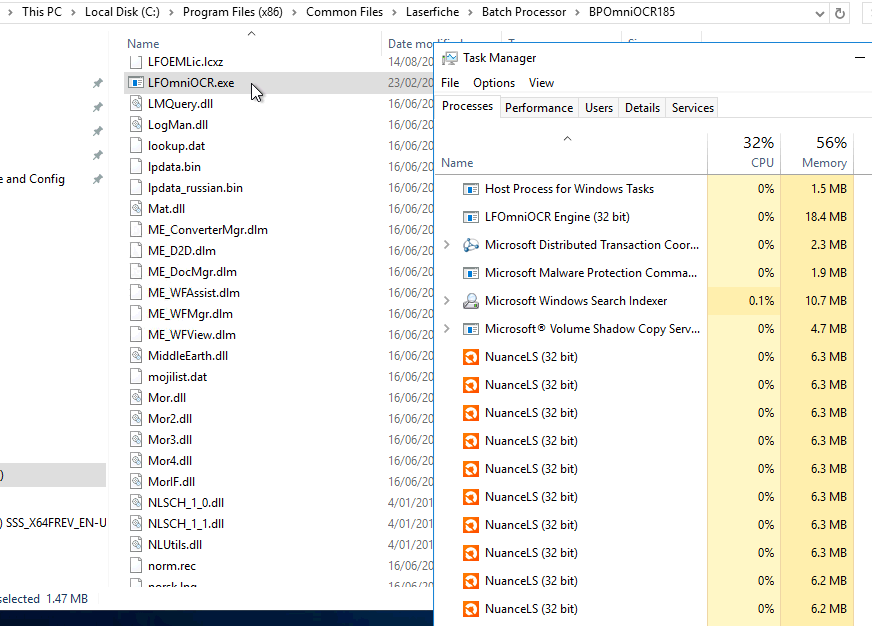Navigate to Common Files in the breadcrumb
872x626 pixels.
pos(344,12)
